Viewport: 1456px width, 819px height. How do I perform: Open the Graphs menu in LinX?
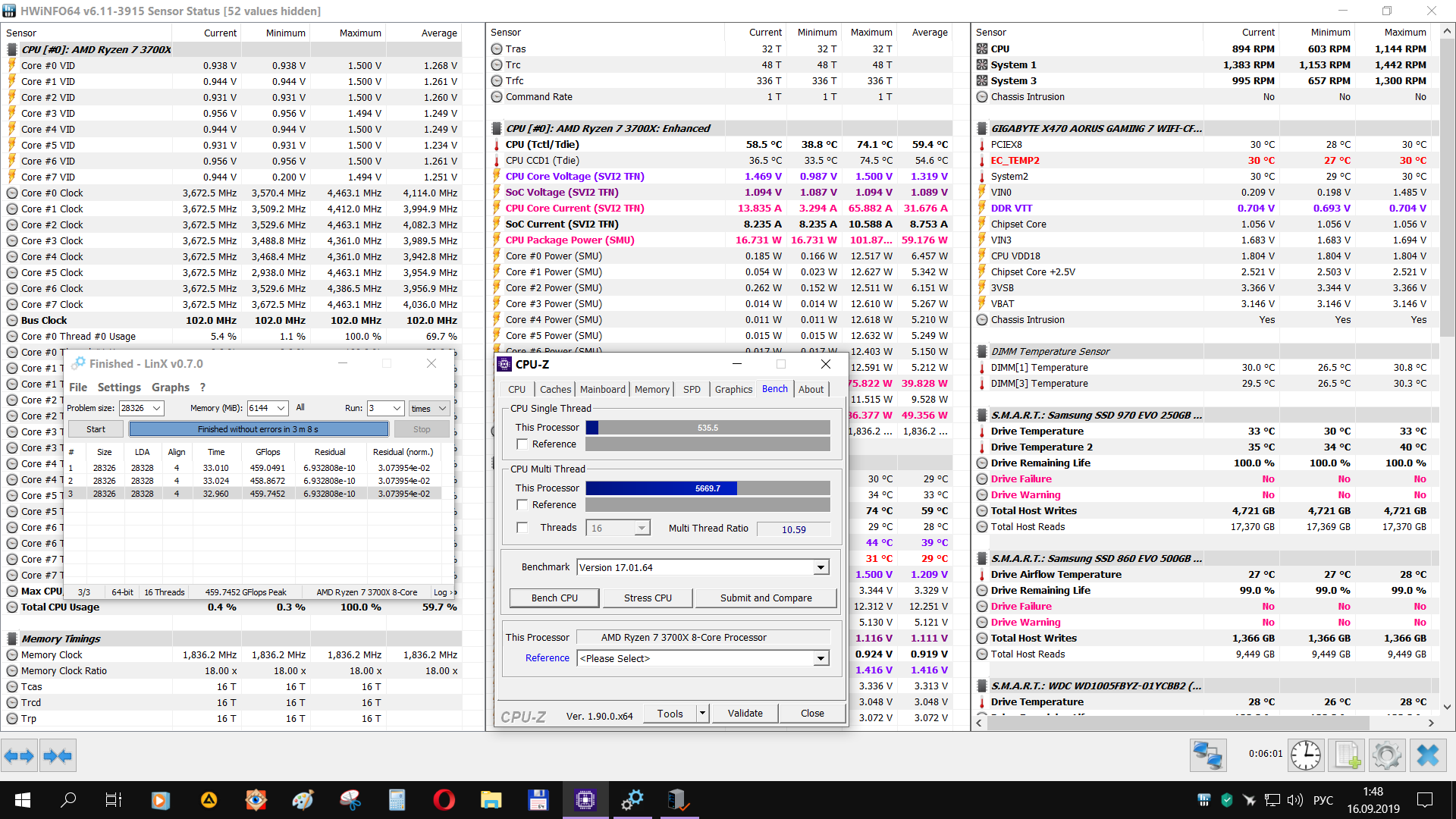[170, 388]
